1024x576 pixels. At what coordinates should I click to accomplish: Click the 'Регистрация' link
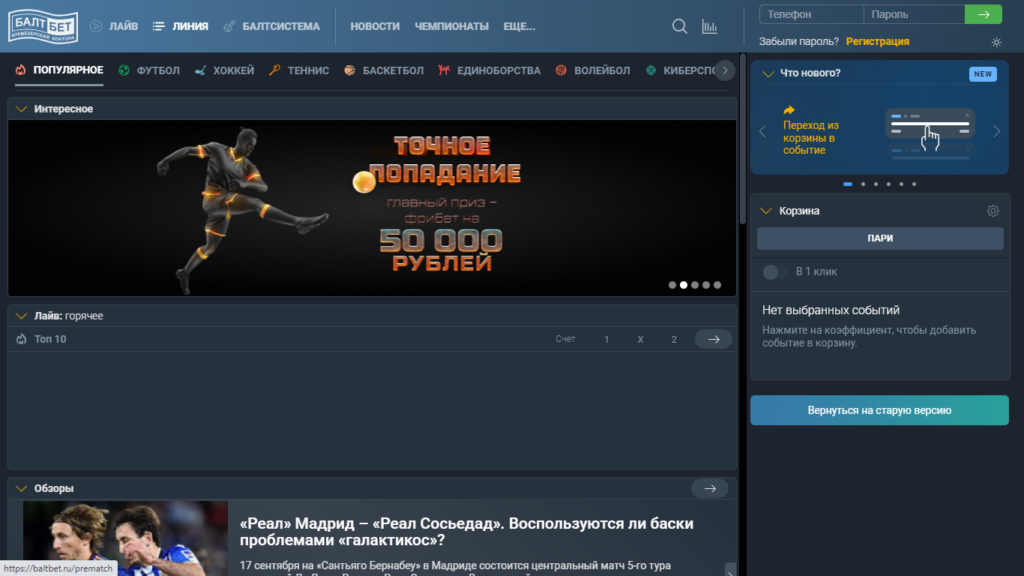tap(877, 41)
